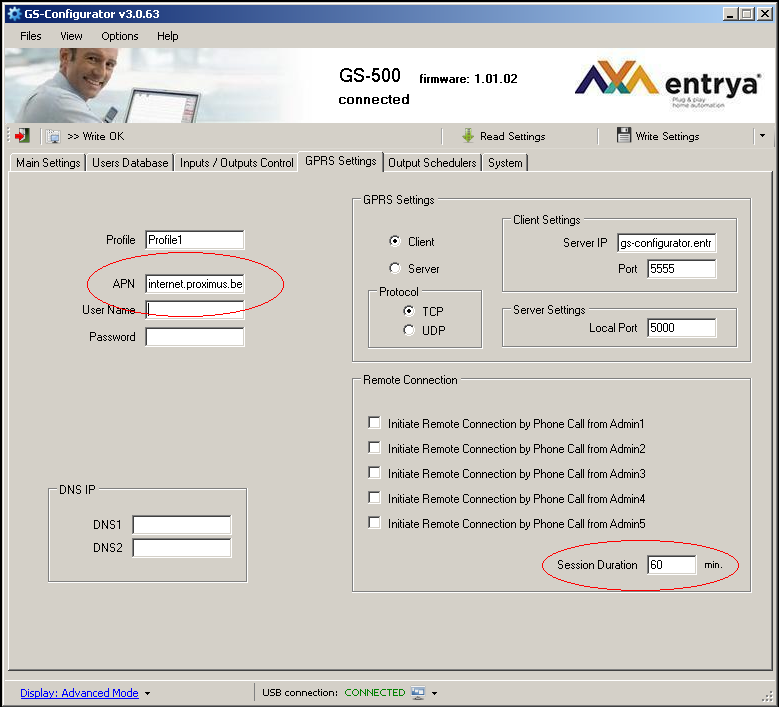Click the red exit door icon in toolbar
Viewport: 779px width, 707px height.
[22, 136]
